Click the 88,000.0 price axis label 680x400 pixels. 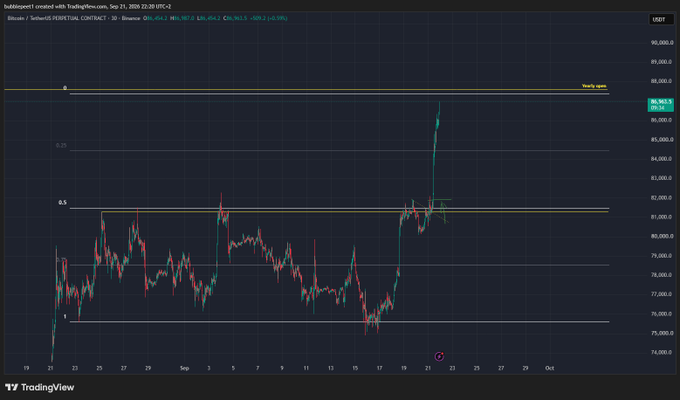tap(662, 81)
